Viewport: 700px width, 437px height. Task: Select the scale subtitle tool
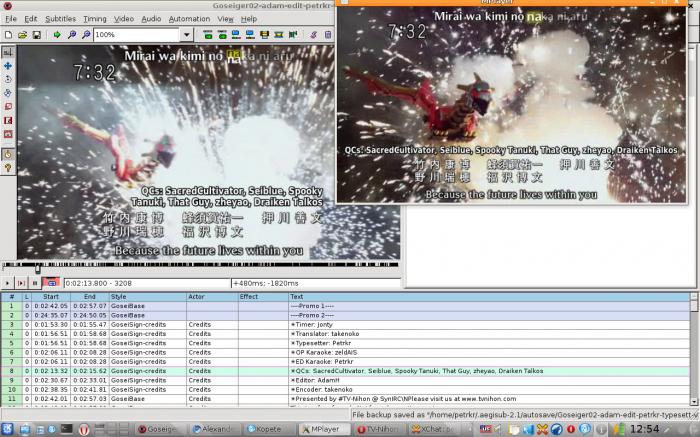click(x=8, y=107)
